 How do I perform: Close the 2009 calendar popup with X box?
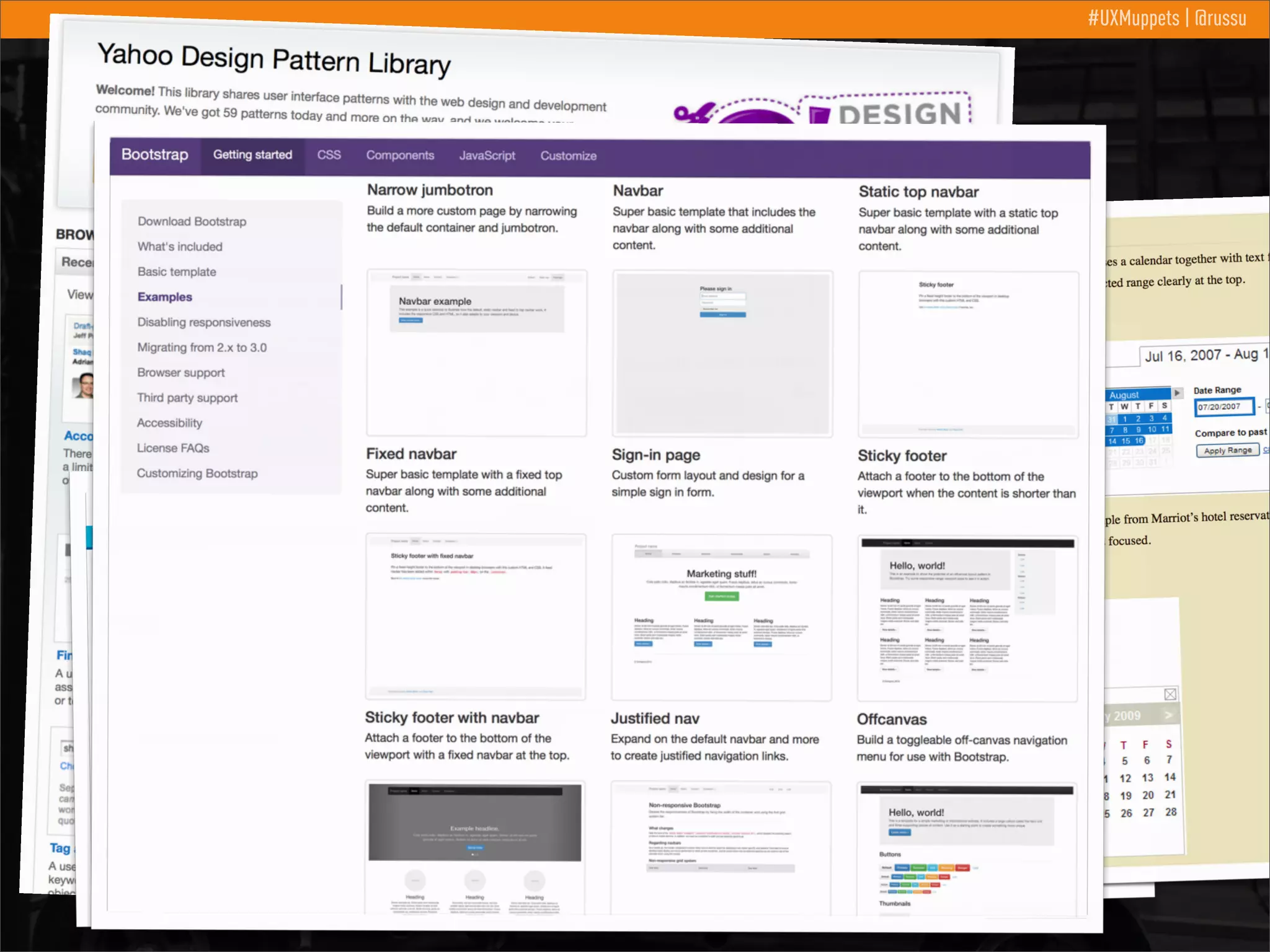pos(1170,694)
